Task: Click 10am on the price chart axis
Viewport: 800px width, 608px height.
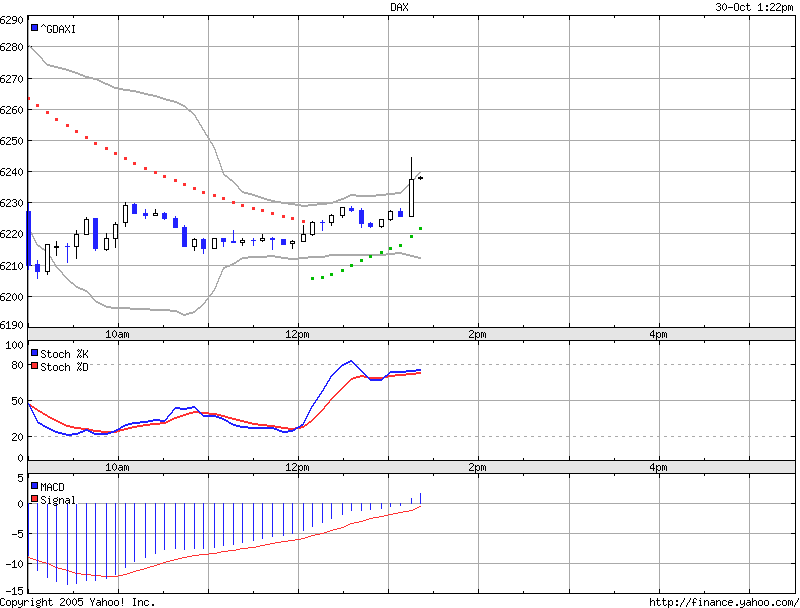Action: click(x=117, y=334)
